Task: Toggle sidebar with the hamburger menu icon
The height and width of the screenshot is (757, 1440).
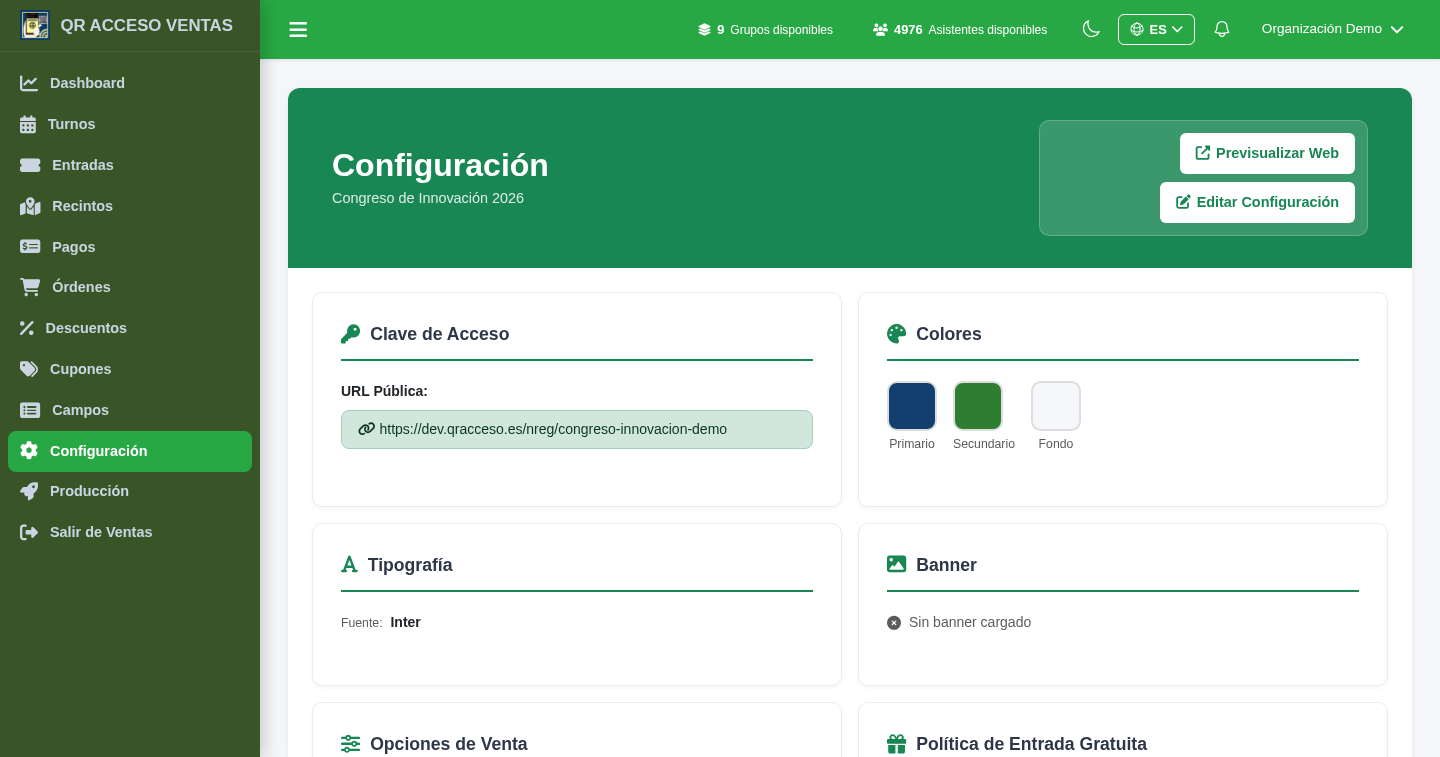Action: (x=298, y=29)
